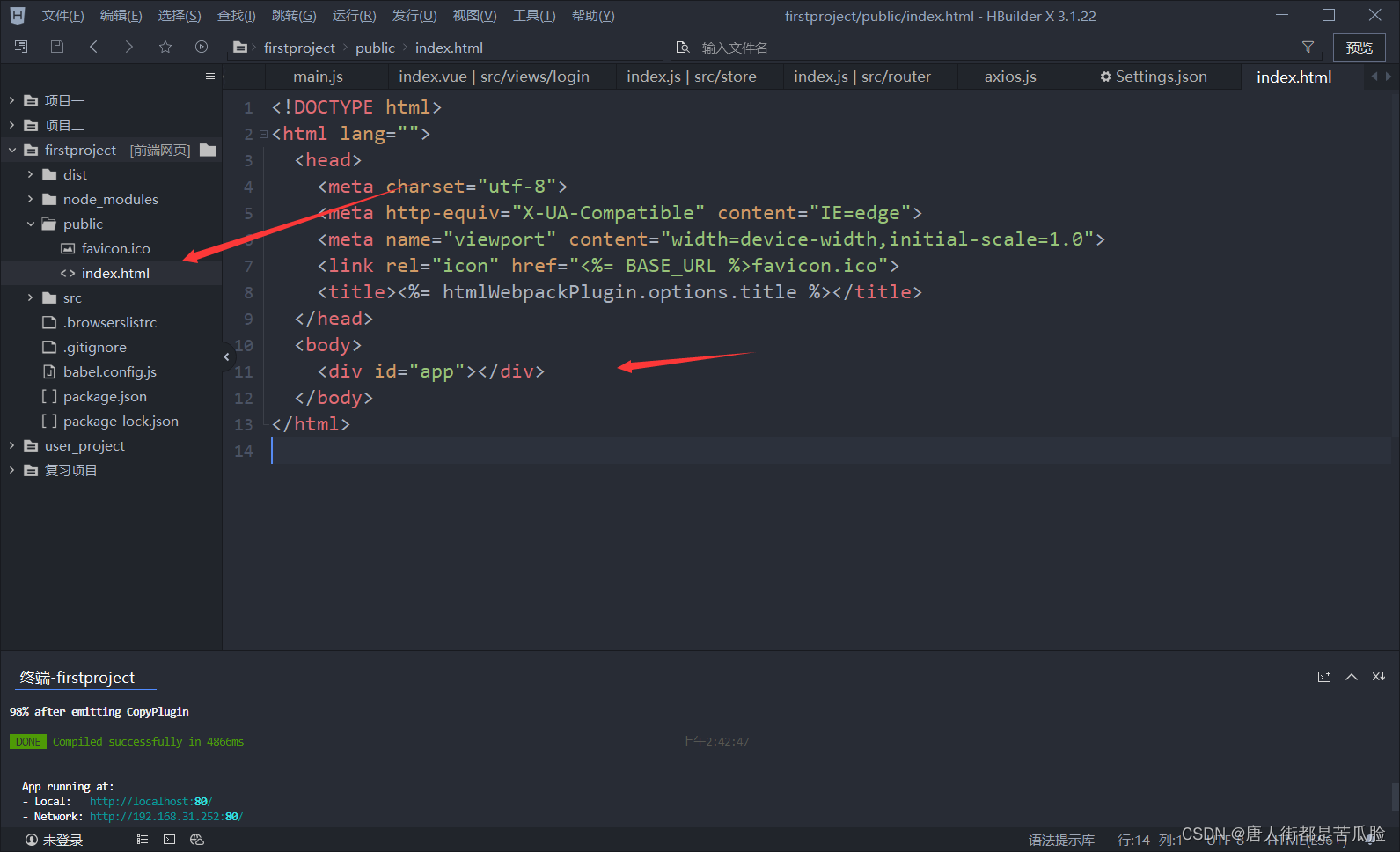Expand the dist folder
This screenshot has height=852, width=1400.
[x=31, y=174]
